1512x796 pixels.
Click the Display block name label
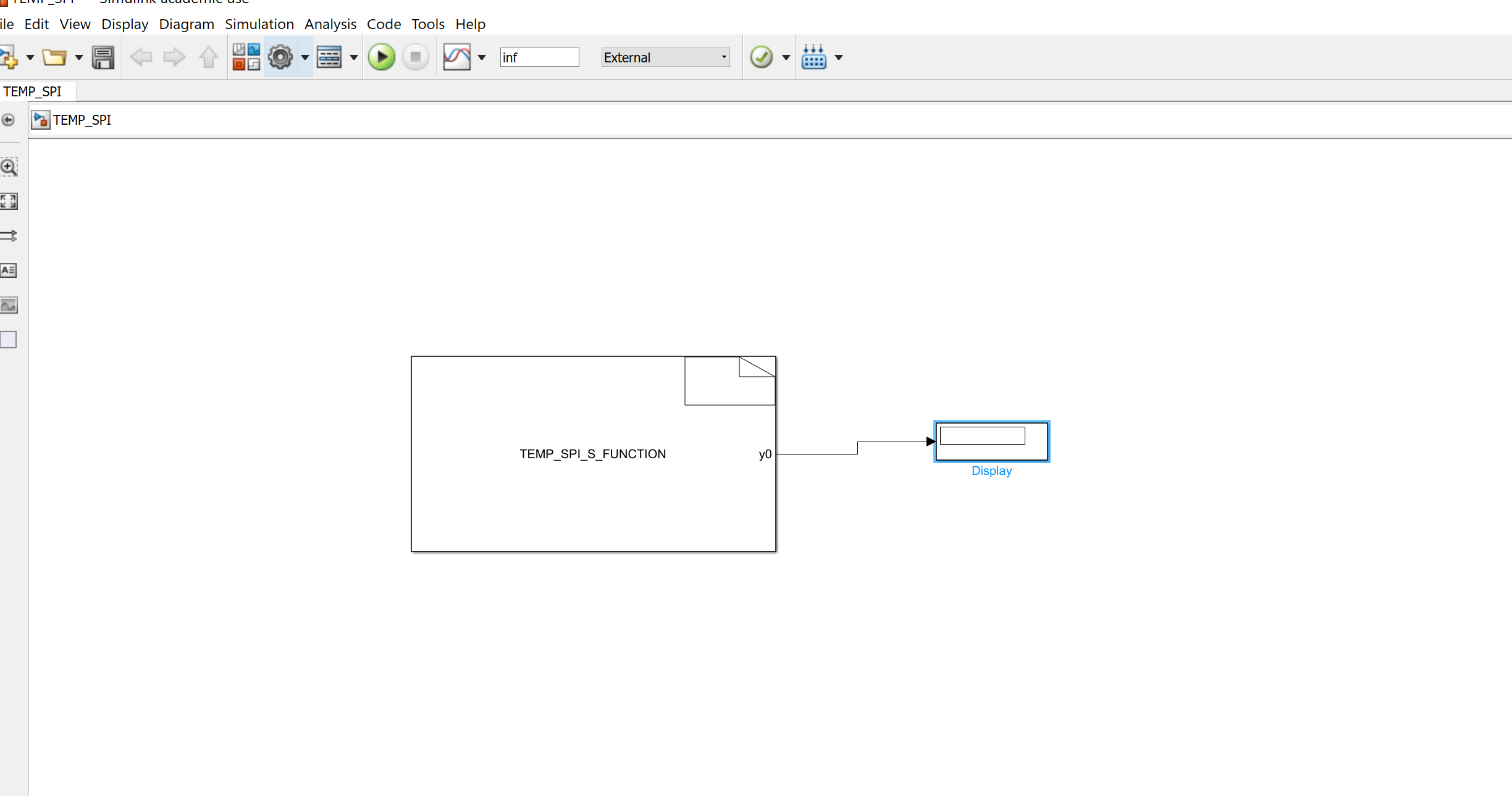click(992, 471)
